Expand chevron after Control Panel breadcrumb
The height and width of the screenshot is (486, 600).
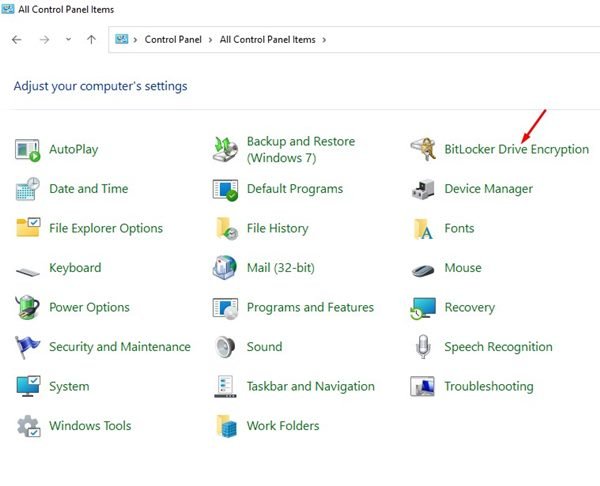pos(210,40)
